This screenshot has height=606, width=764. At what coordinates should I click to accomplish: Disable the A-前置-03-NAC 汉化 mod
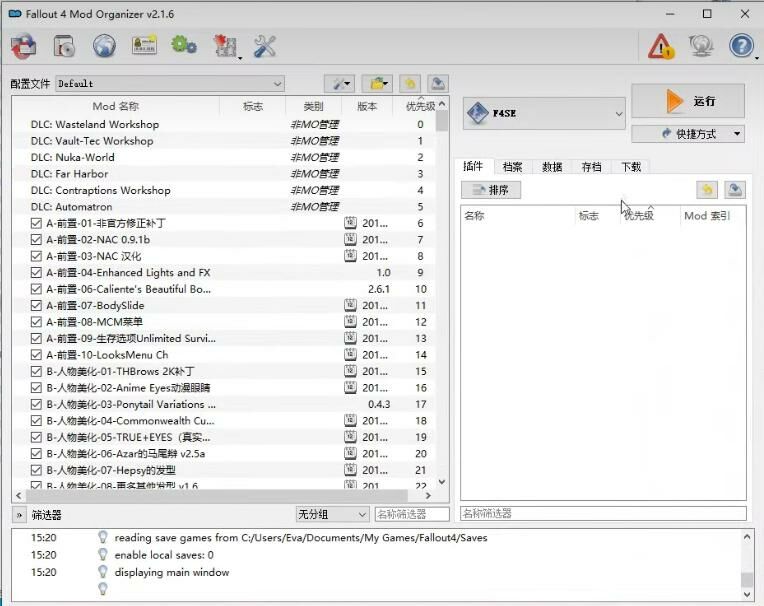coord(37,256)
